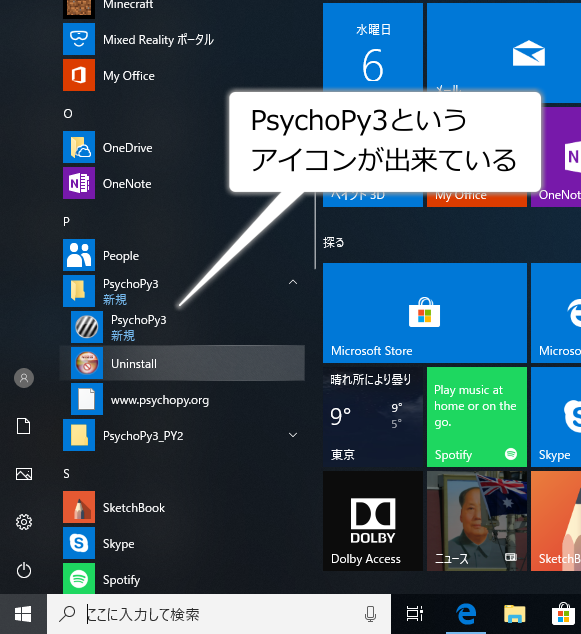The height and width of the screenshot is (634, 581).
Task: Jump to letter O section header
Action: point(68,114)
